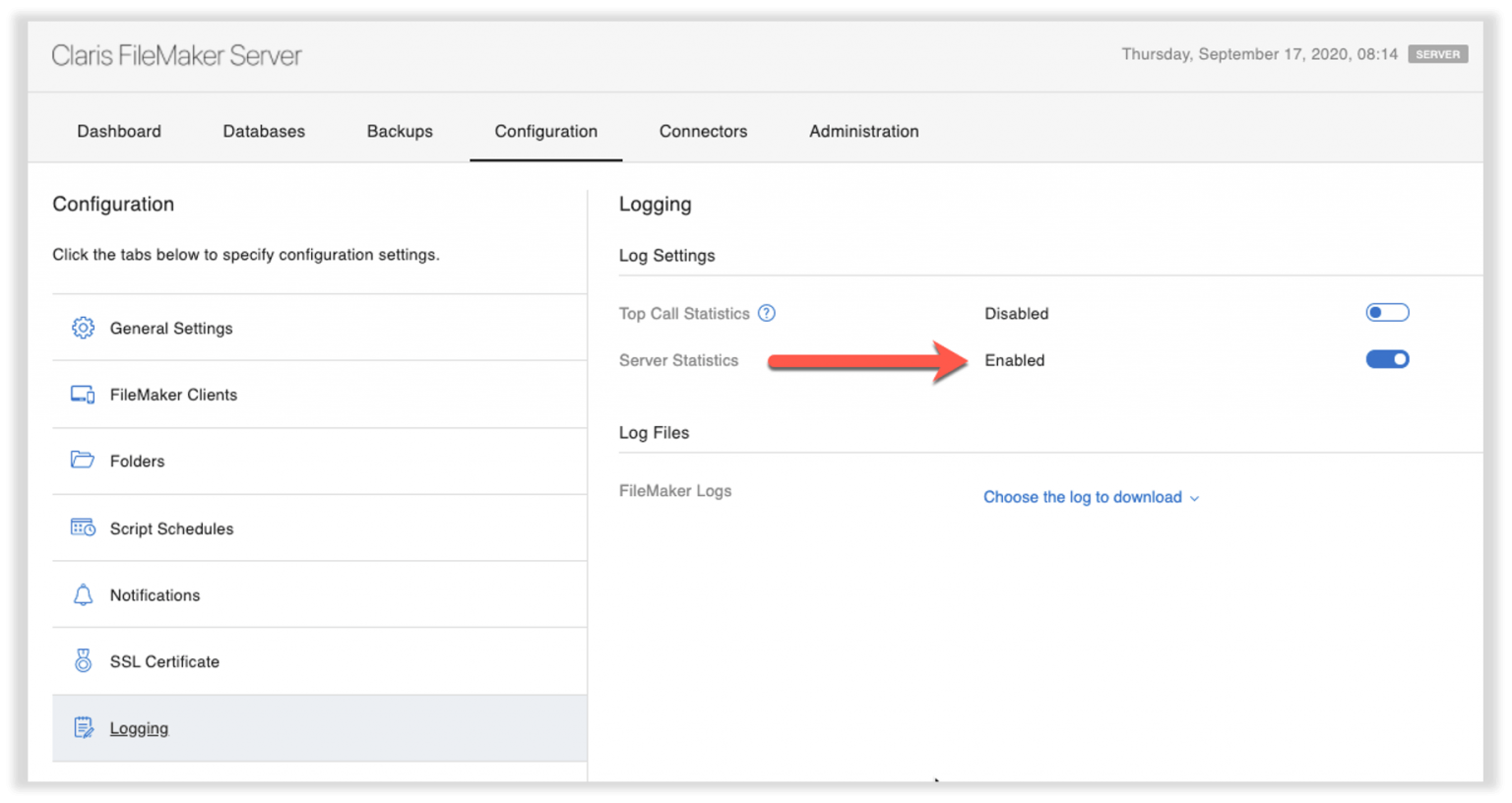
Task: Click the SSL Certificate medal icon
Action: pyautogui.click(x=83, y=661)
